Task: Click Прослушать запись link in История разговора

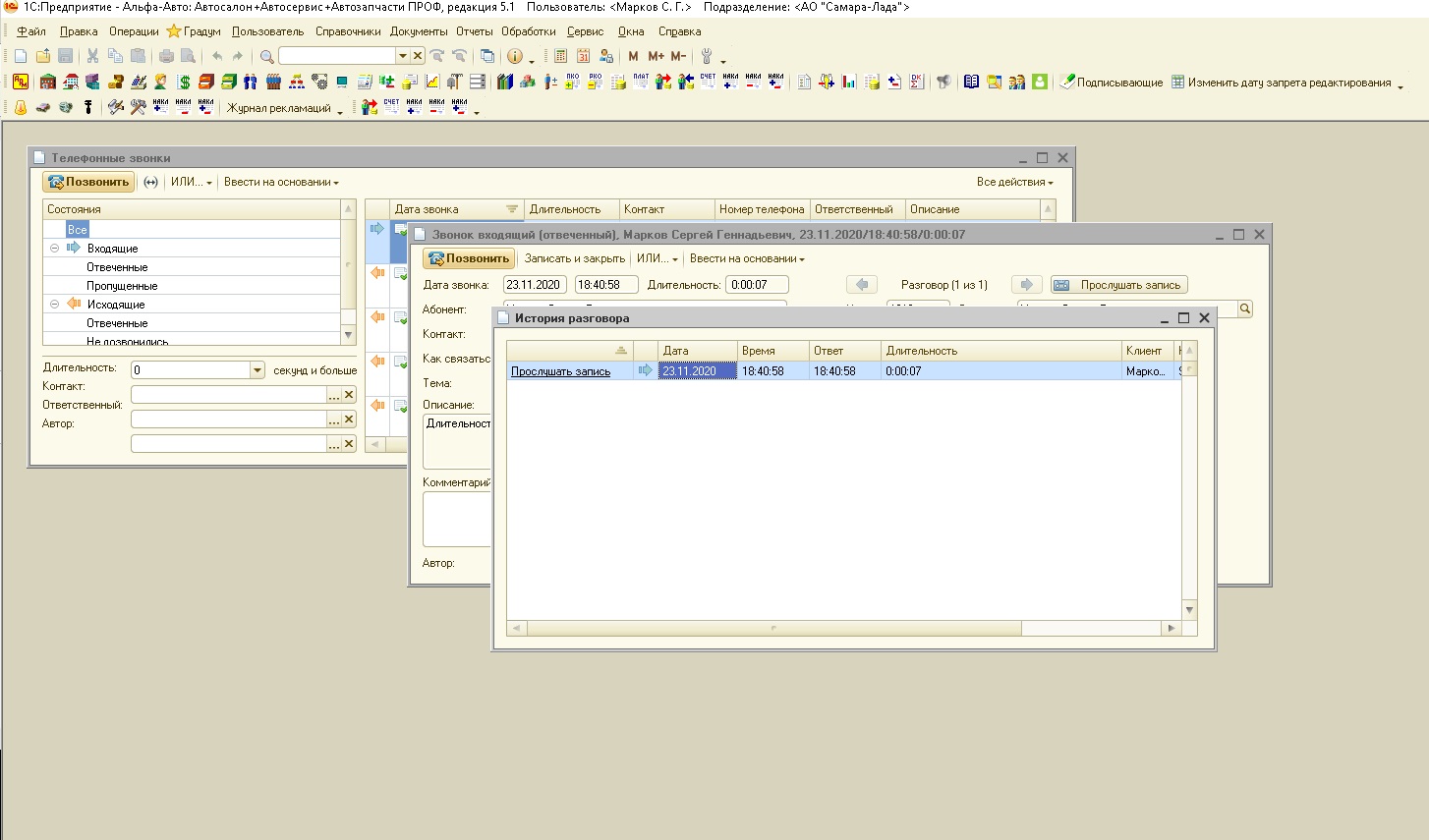Action: pos(560,371)
